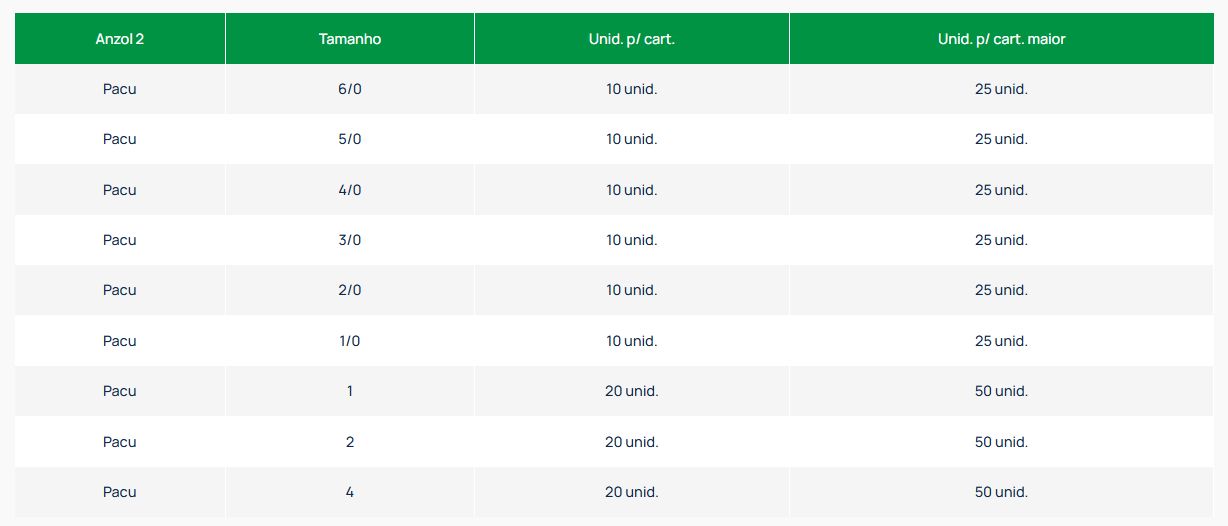Select the Tamanho column header
This screenshot has height=526, width=1228.
point(350,39)
